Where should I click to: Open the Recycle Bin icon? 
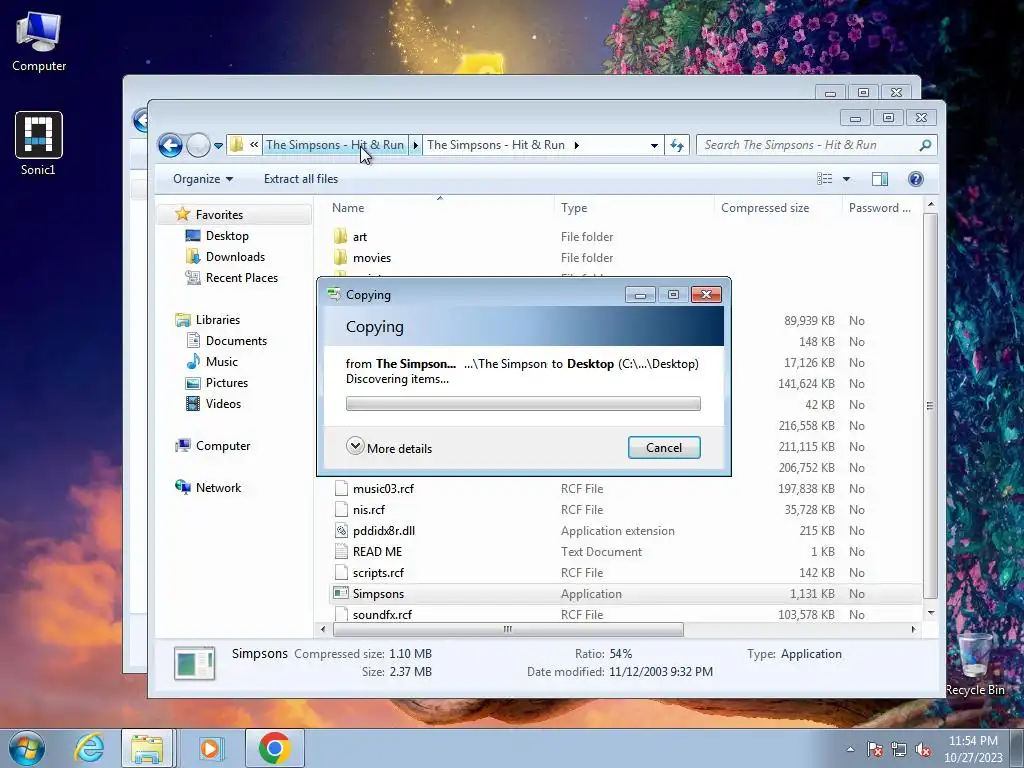(974, 665)
